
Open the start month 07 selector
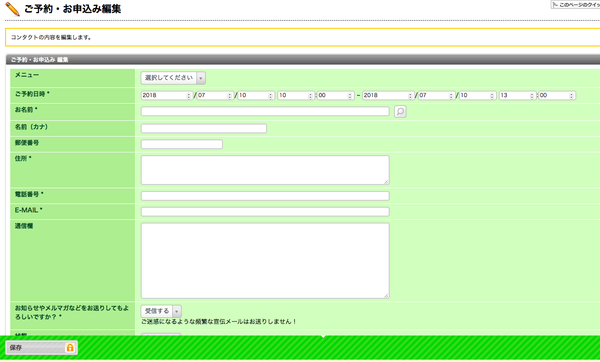click(x=215, y=95)
